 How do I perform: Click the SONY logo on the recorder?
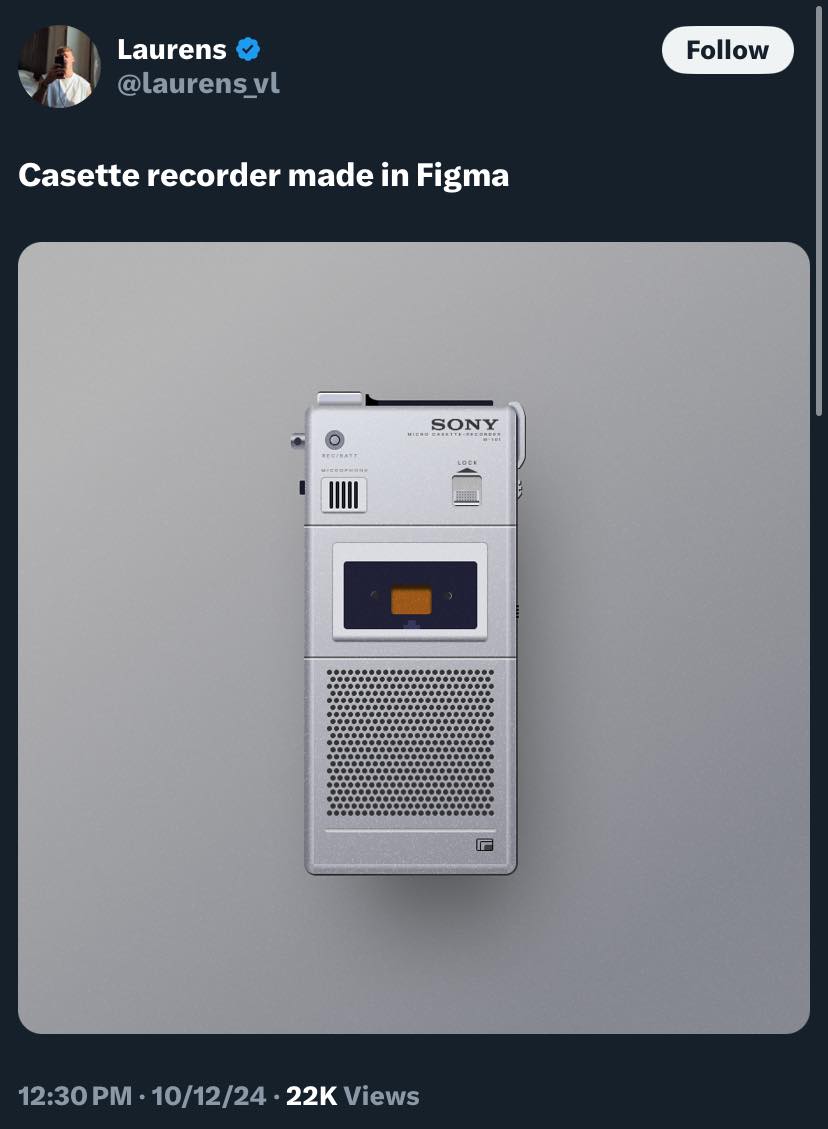point(464,425)
